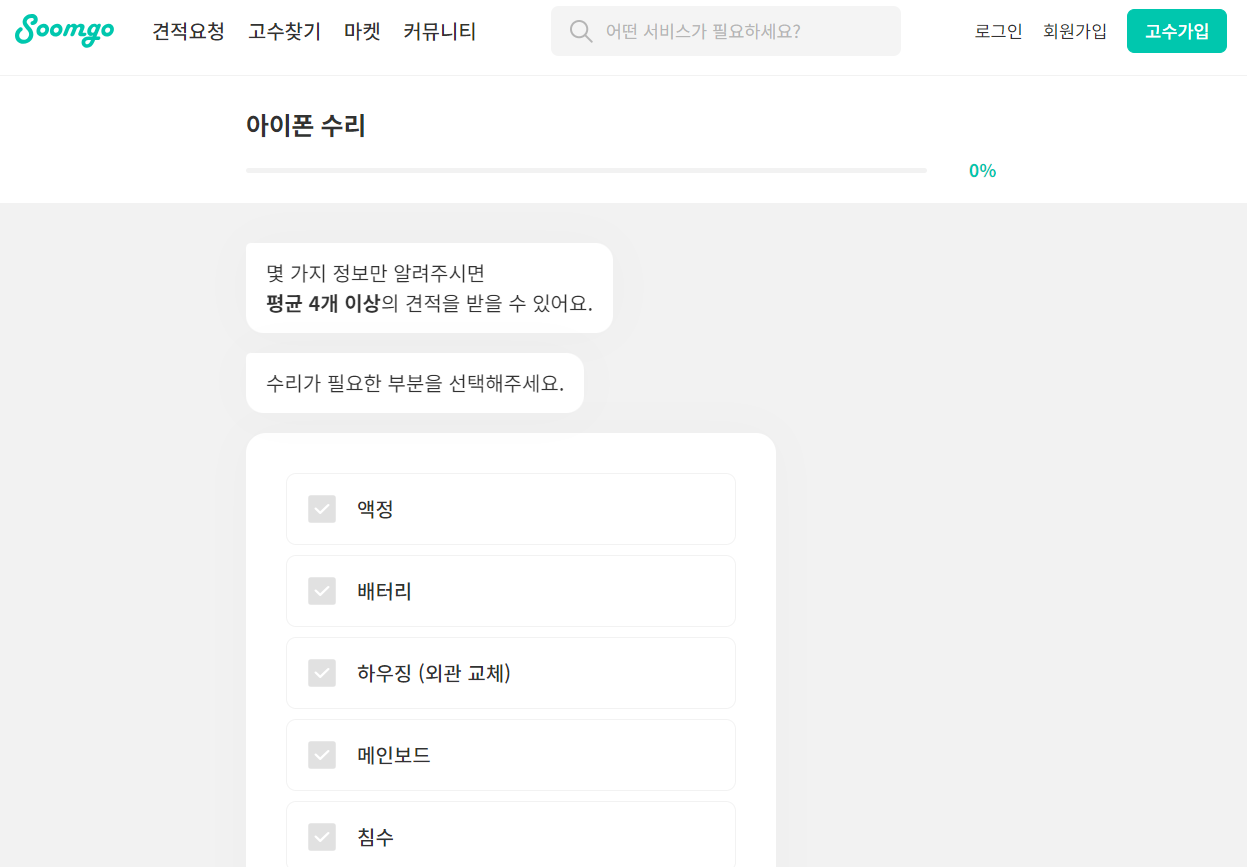Switch to the 마켓 section

(x=362, y=31)
